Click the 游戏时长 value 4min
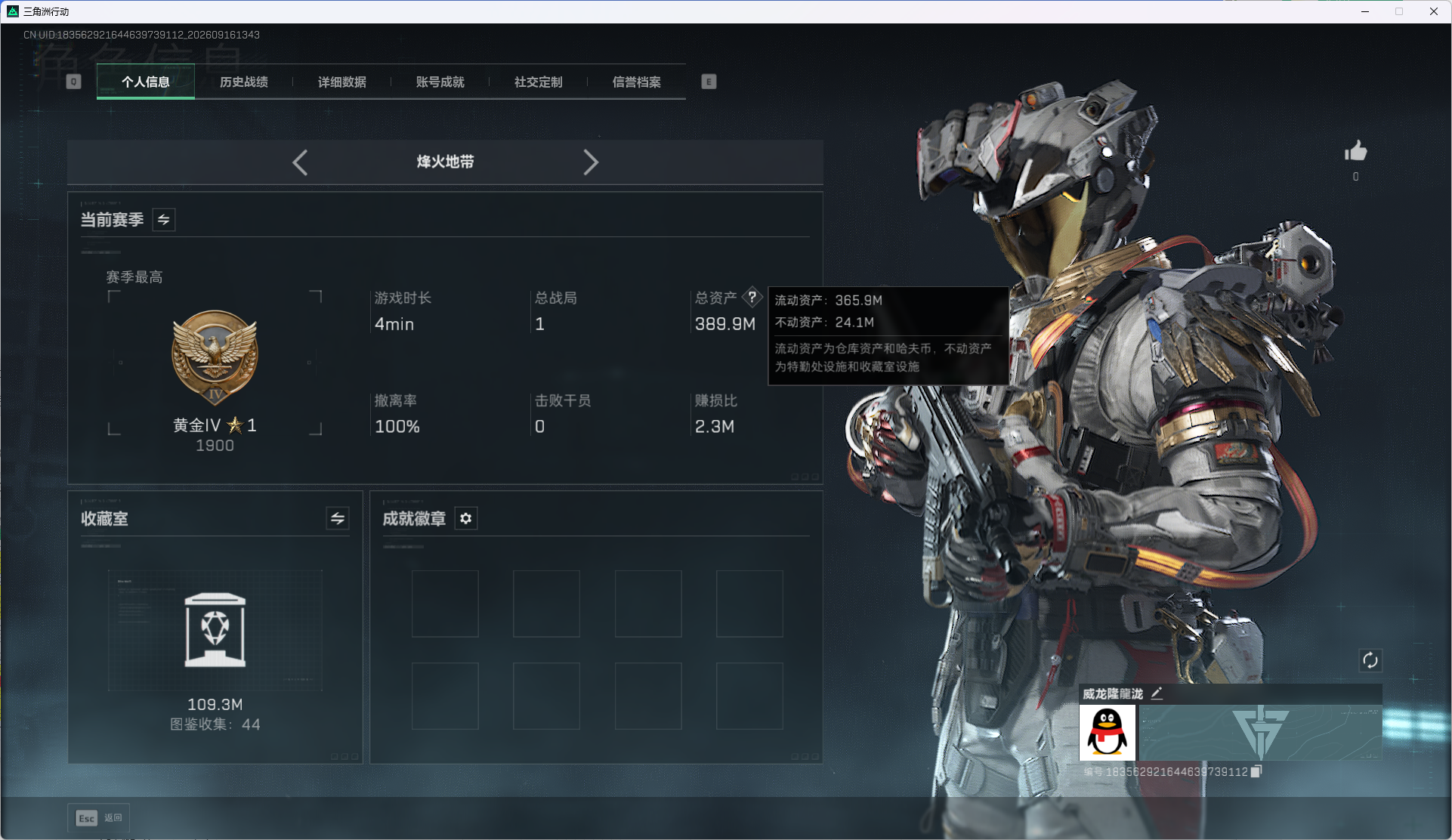The height and width of the screenshot is (840, 1452). click(394, 324)
